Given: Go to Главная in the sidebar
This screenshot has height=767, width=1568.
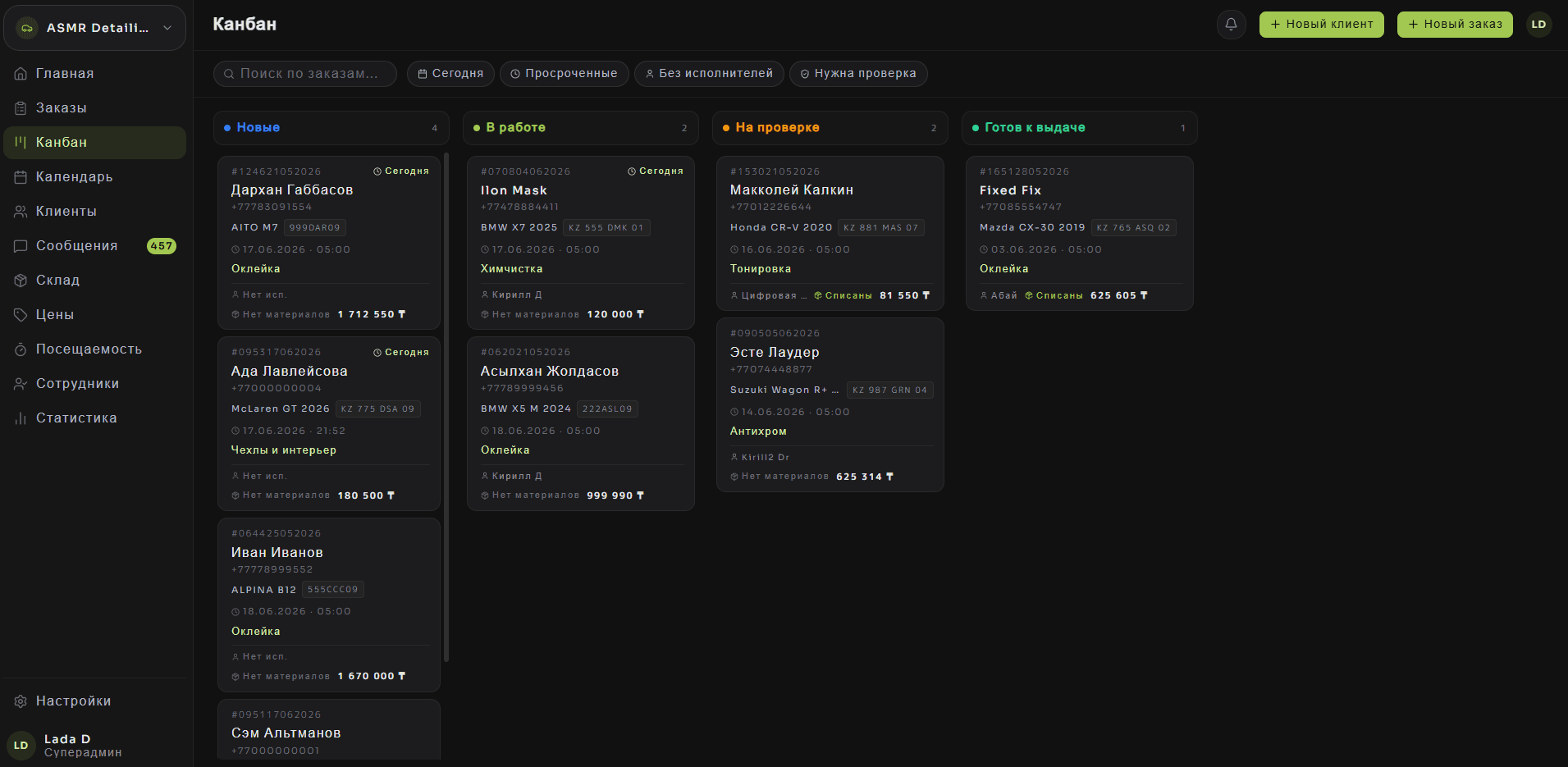Looking at the screenshot, I should click(x=95, y=74).
